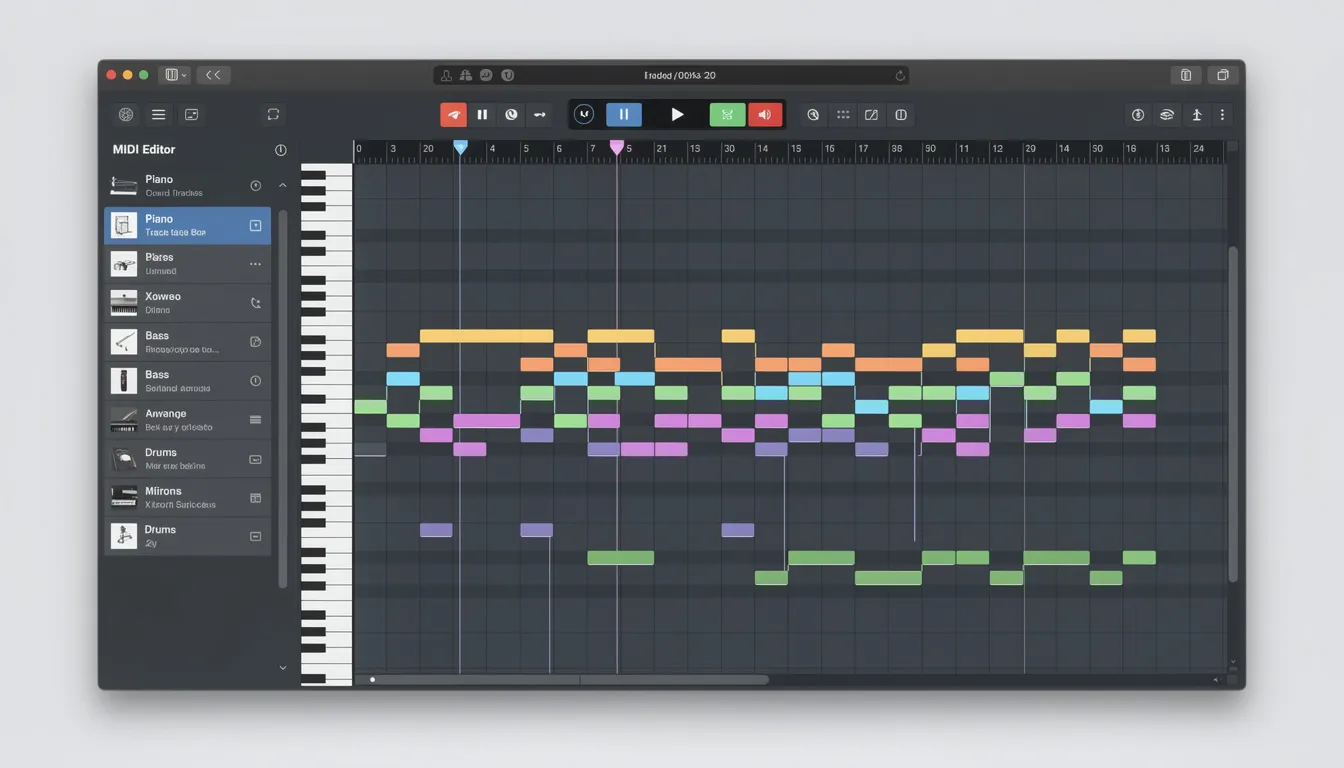Click the magnifier icon right of the transport controls
This screenshot has width=1344, height=768.
(x=813, y=114)
